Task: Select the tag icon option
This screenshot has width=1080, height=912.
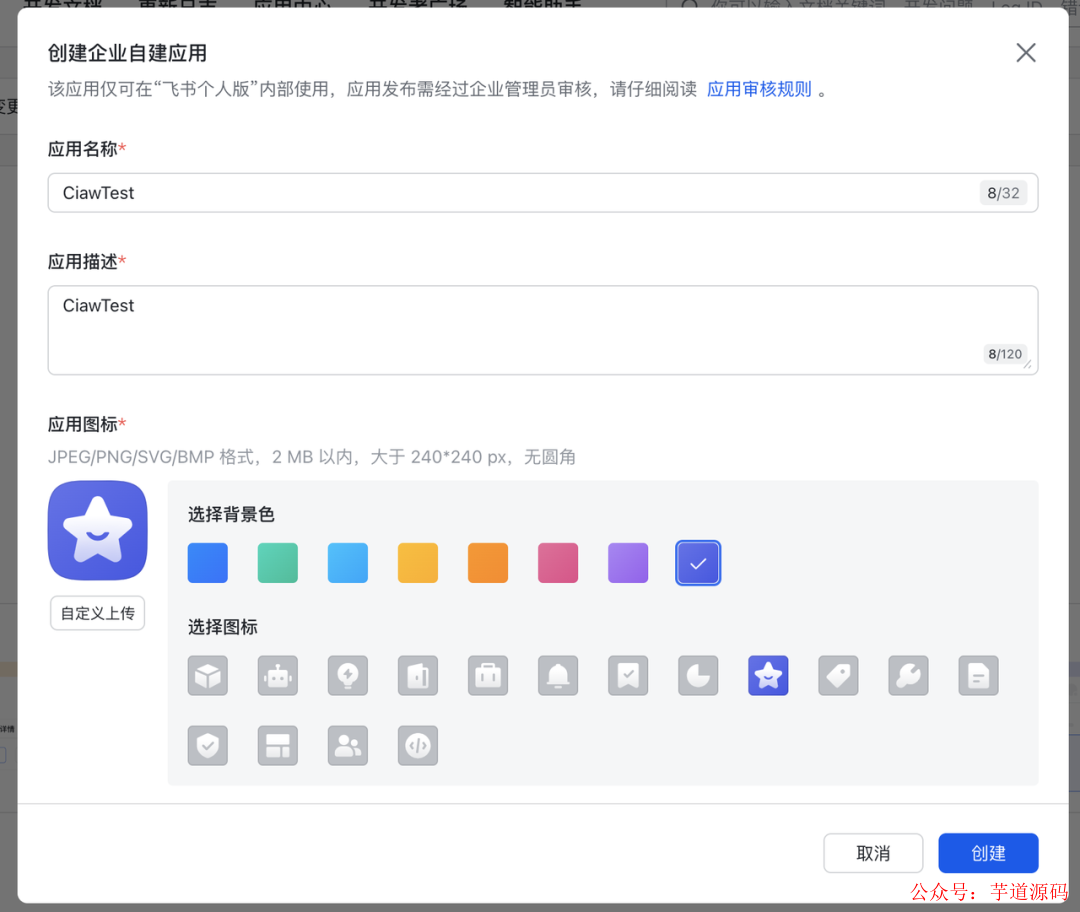Action: pos(838,675)
